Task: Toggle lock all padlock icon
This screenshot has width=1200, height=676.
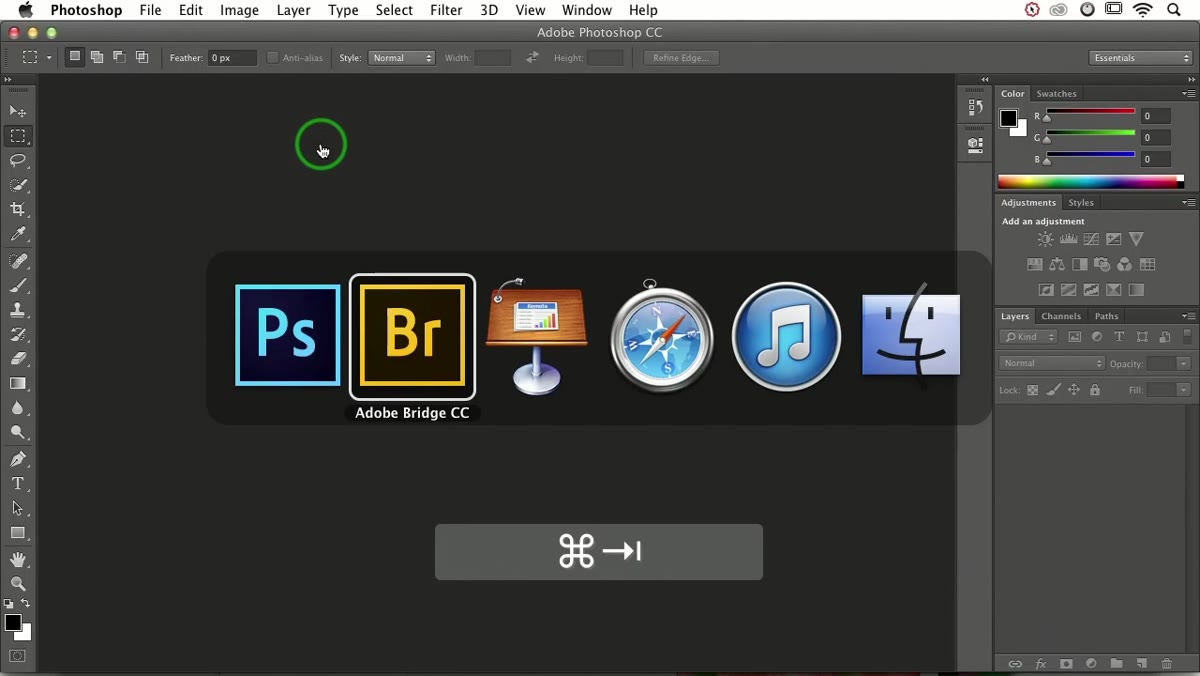Action: (x=1095, y=390)
